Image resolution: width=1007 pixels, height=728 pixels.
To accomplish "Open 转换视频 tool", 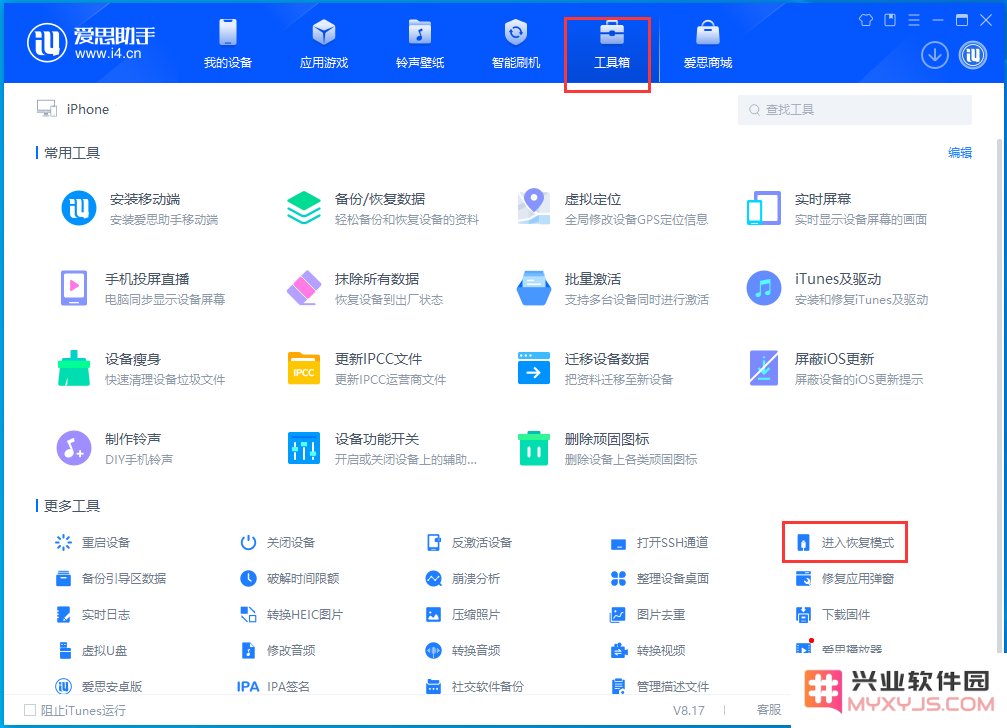I will tap(647, 650).
